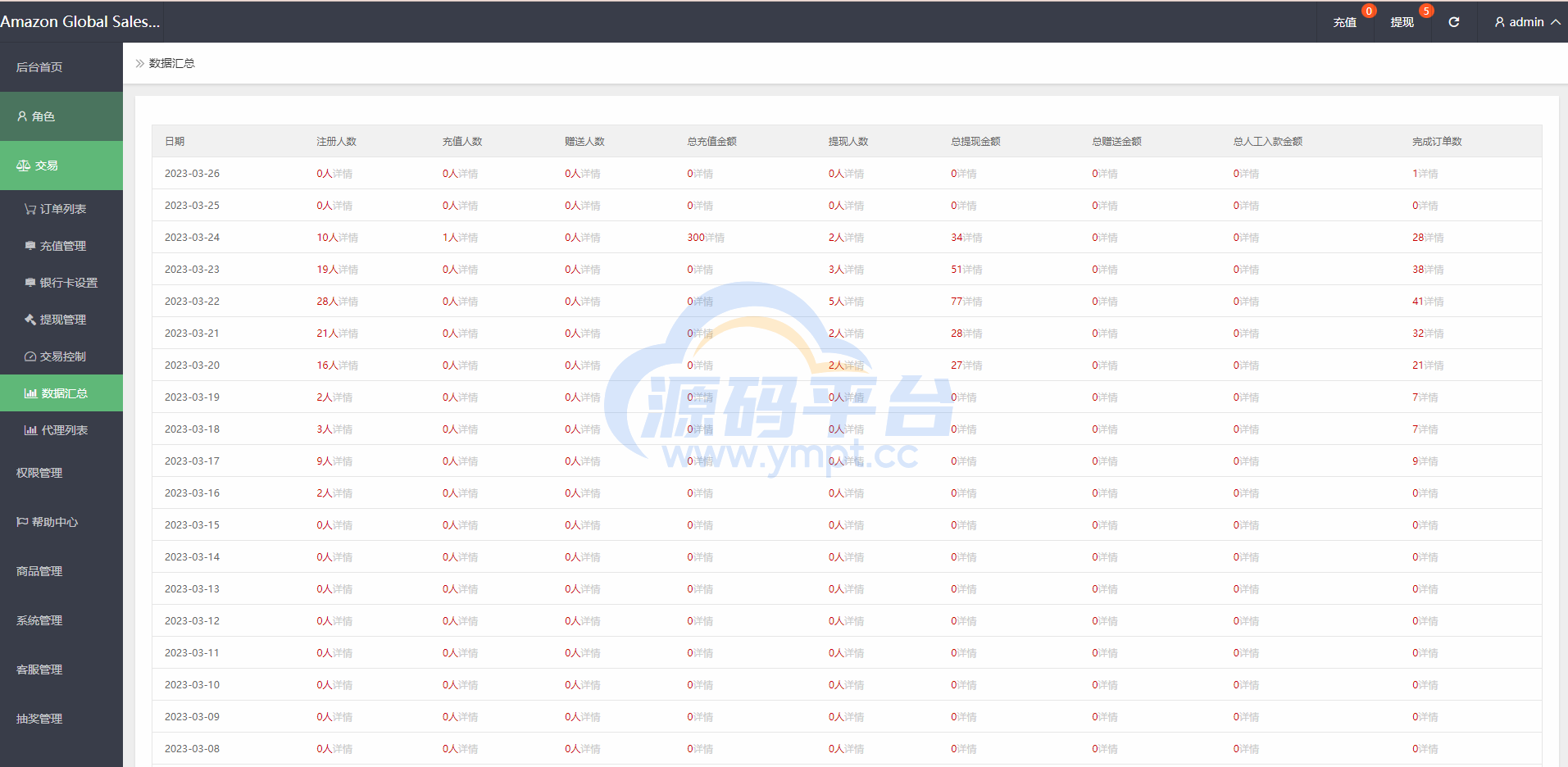Open 提现管理 from sidebar

(x=61, y=320)
